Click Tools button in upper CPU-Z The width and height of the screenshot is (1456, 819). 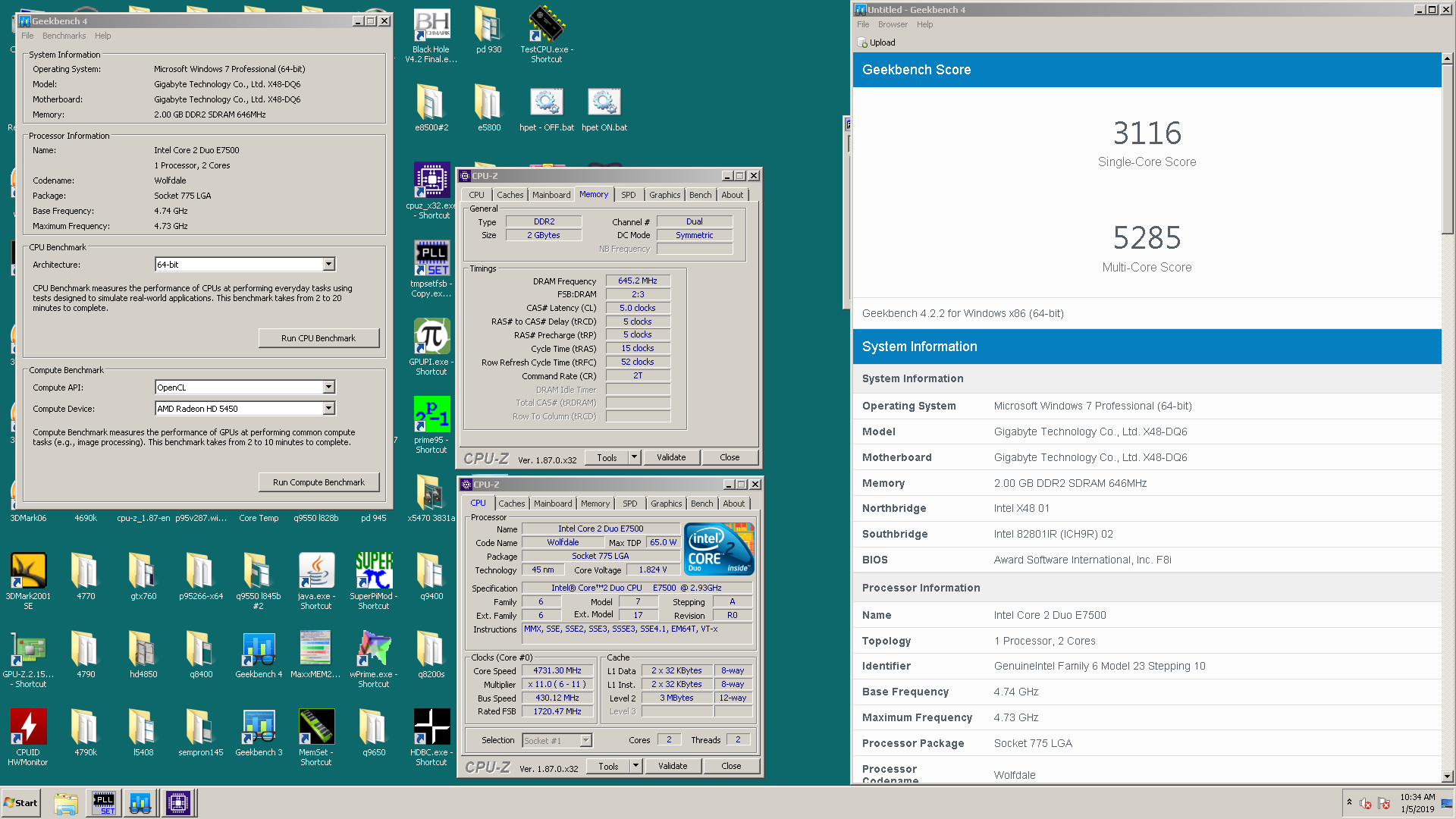click(x=607, y=457)
